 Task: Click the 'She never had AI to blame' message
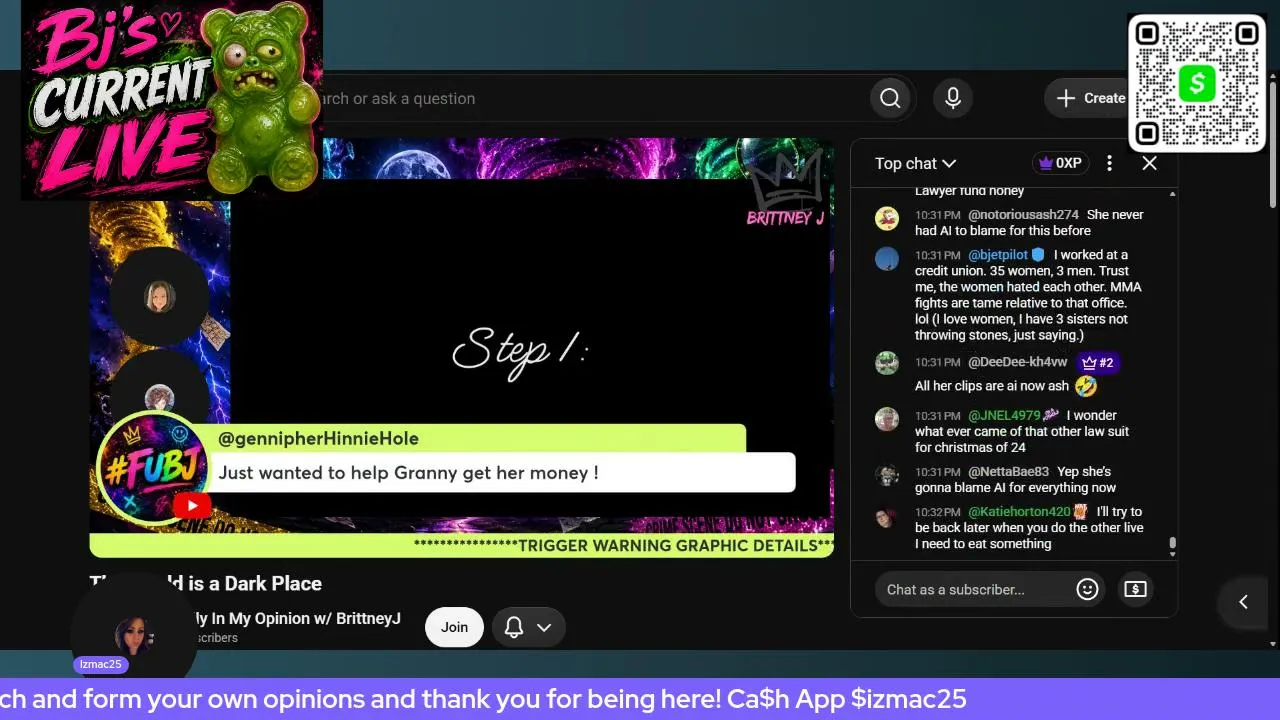point(1029,222)
